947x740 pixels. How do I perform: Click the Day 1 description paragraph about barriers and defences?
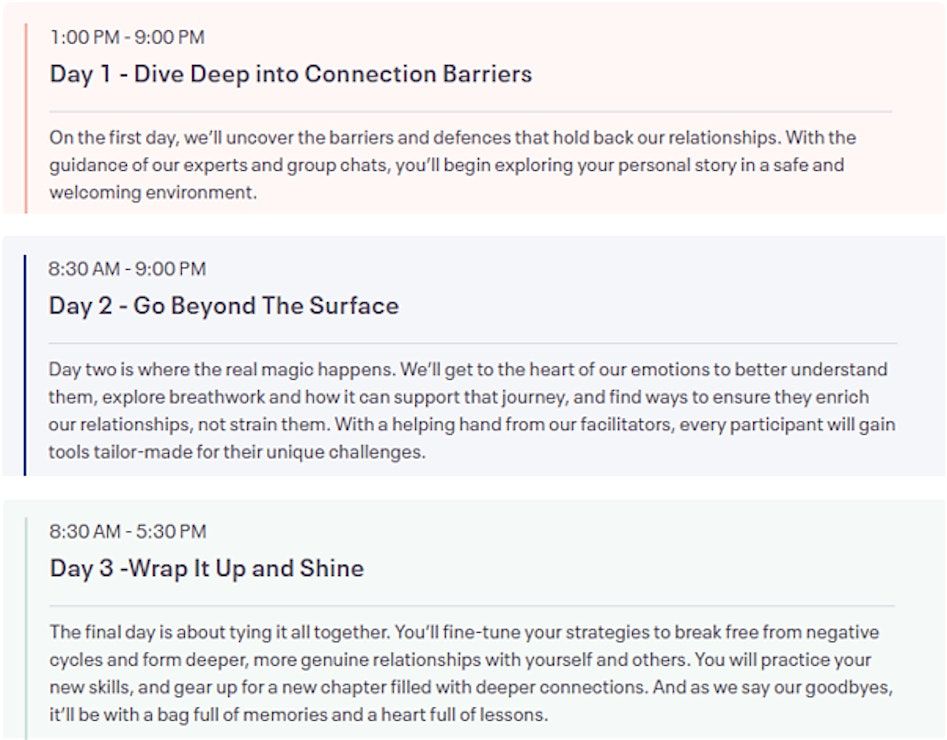point(452,165)
